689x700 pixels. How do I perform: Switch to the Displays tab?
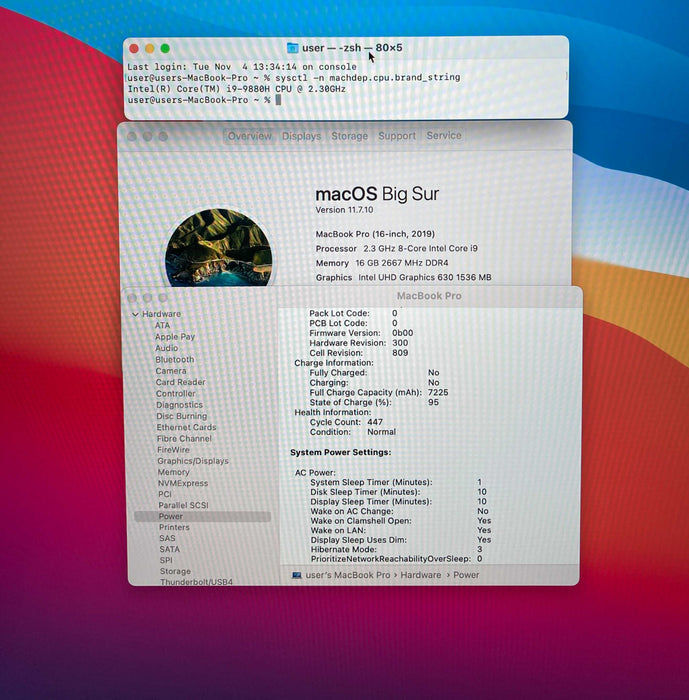pos(301,136)
